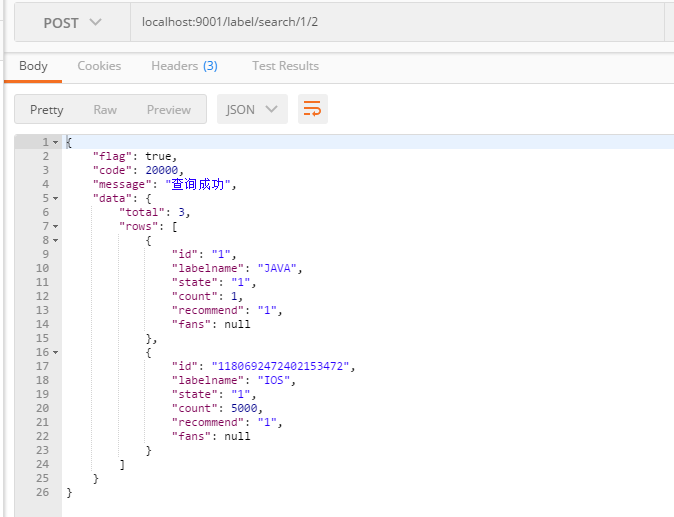Image resolution: width=674 pixels, height=517 pixels.
Task: Click the request URL field localhost:9001/label/search/1/2
Action: (x=397, y=22)
